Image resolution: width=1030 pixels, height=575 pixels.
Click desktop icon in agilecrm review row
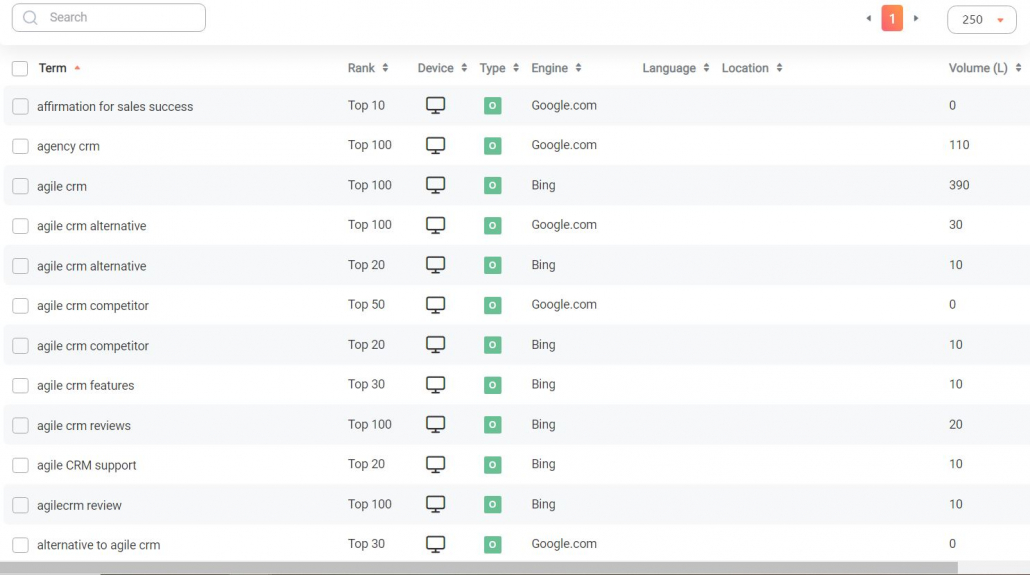tap(436, 504)
